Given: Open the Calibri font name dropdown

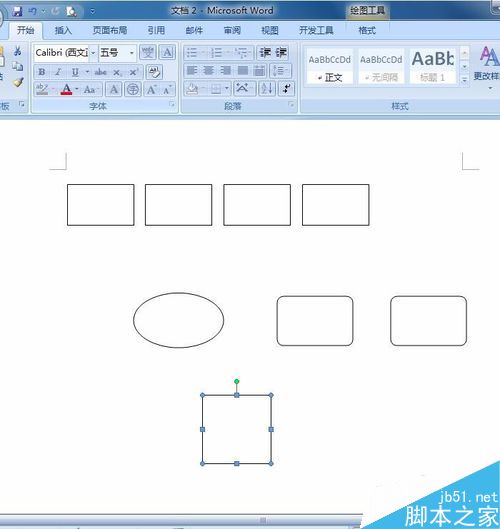Looking at the screenshot, I should click(x=93, y=53).
